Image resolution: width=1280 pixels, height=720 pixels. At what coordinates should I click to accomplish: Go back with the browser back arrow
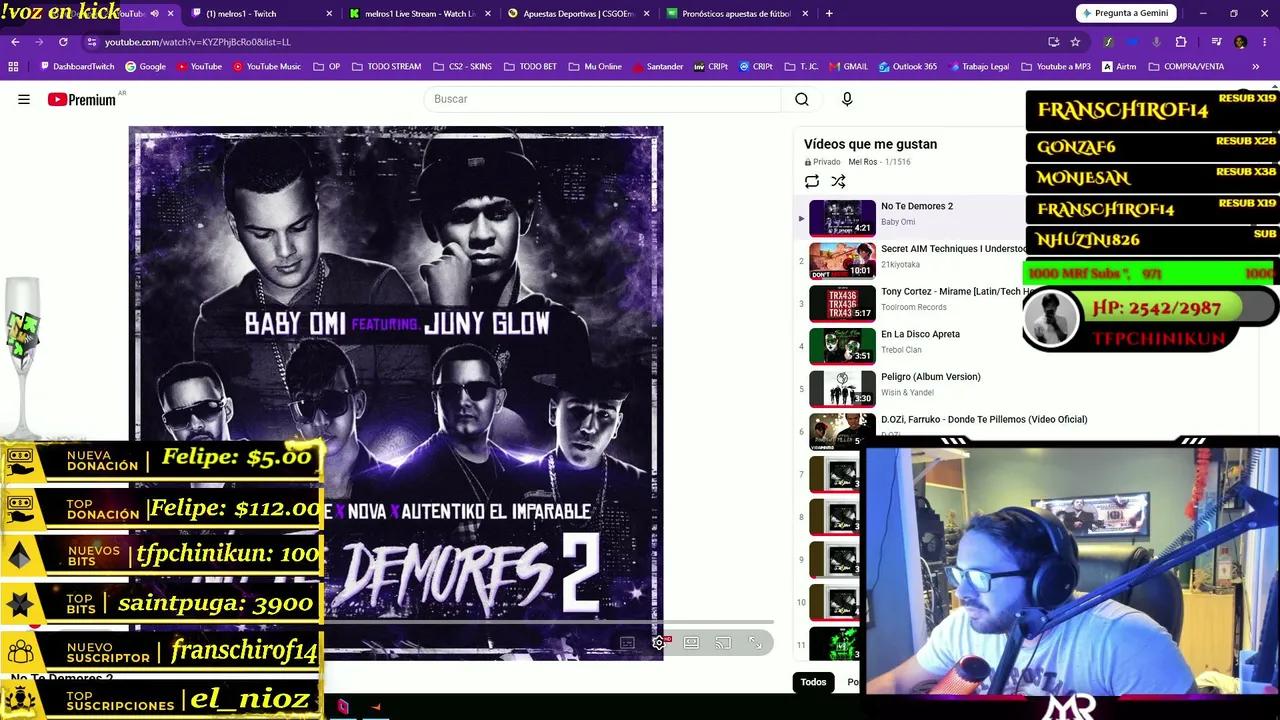pos(15,42)
